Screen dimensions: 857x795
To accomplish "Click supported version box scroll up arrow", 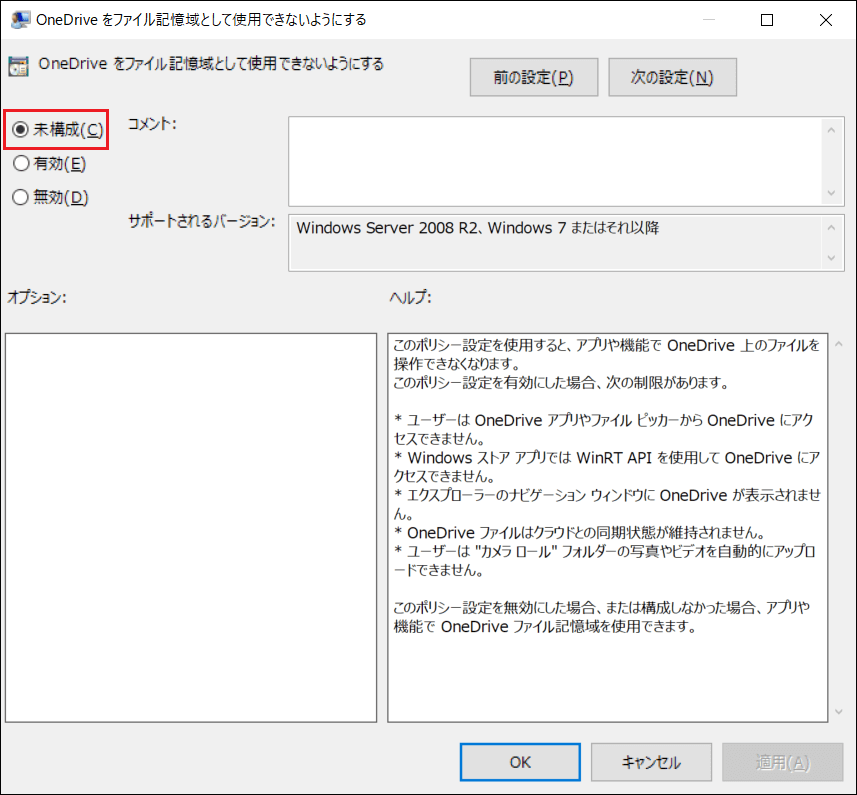I will pos(831,227).
